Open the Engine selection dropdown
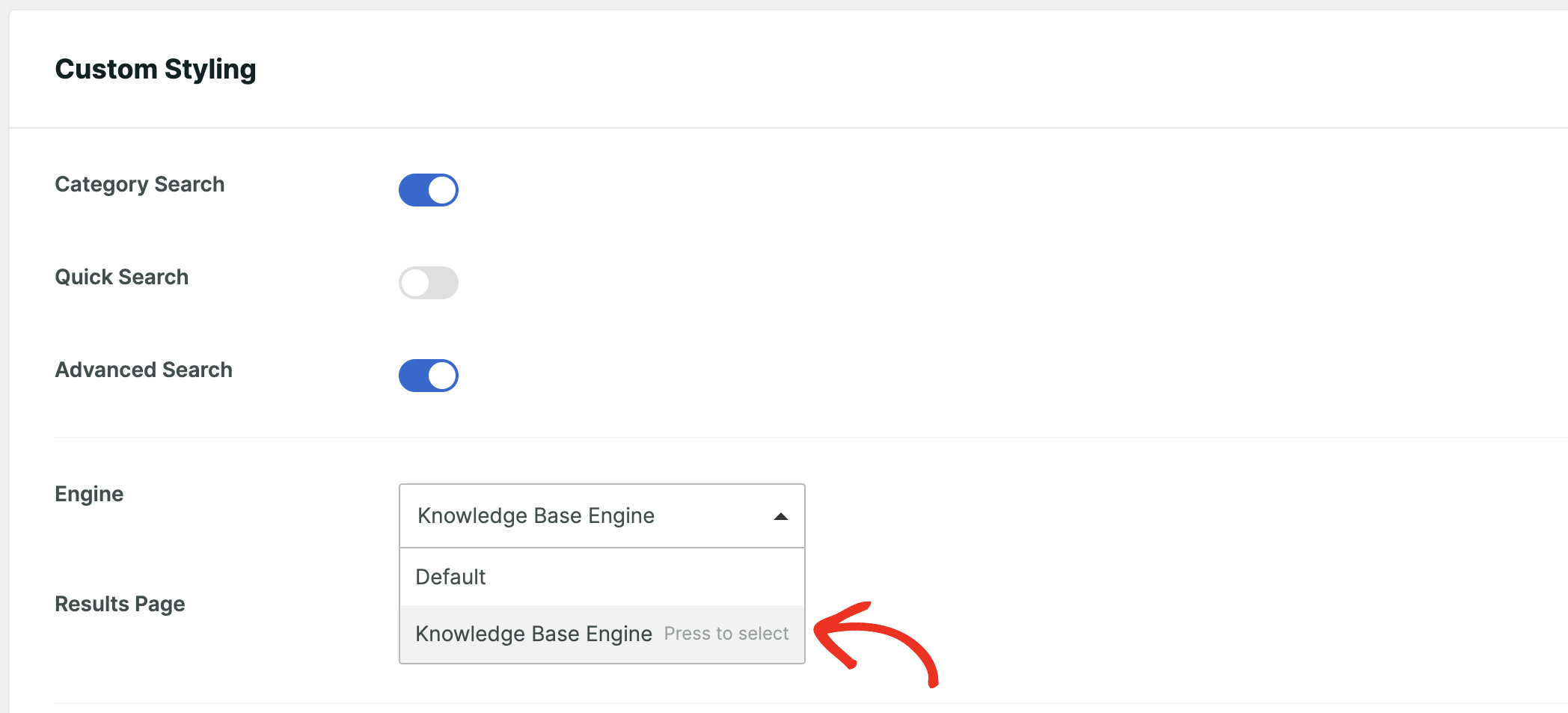The image size is (1568, 713). click(601, 515)
